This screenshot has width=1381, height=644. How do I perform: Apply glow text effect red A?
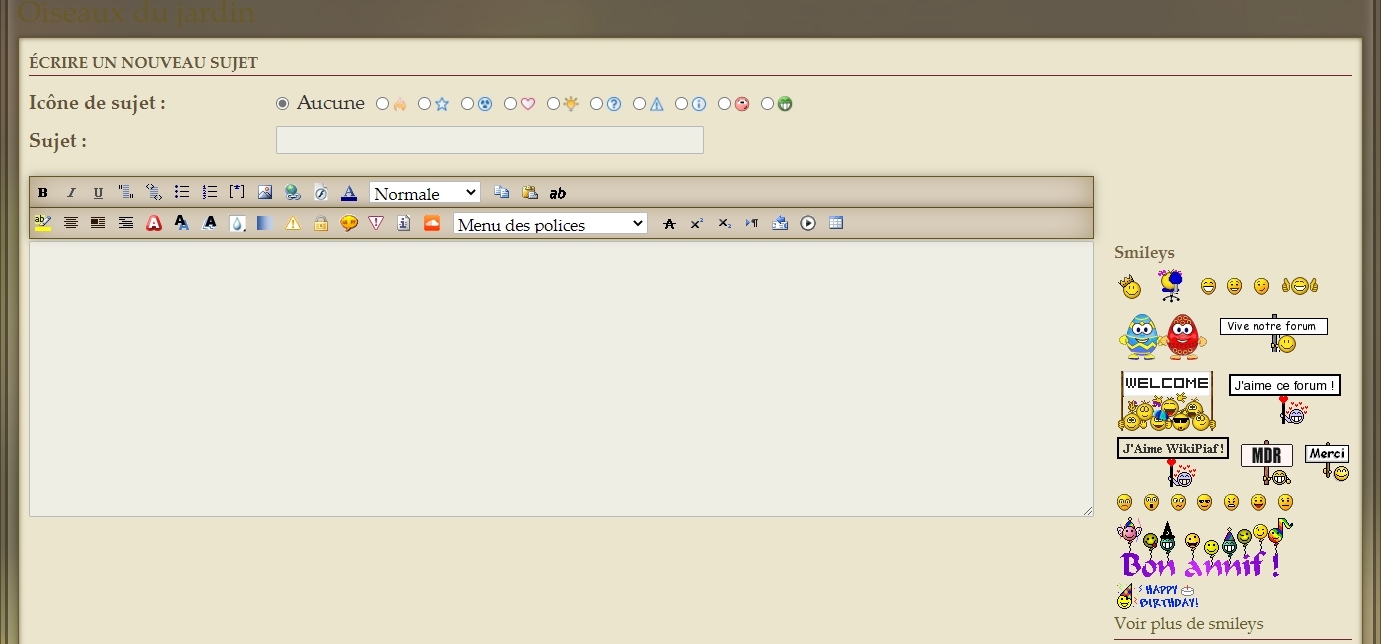(154, 223)
